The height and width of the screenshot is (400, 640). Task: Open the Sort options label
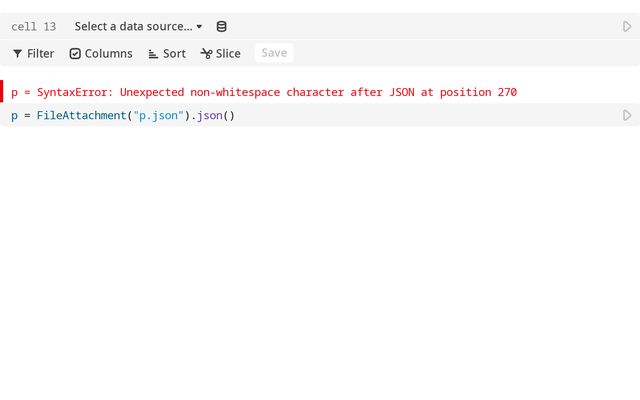click(174, 54)
